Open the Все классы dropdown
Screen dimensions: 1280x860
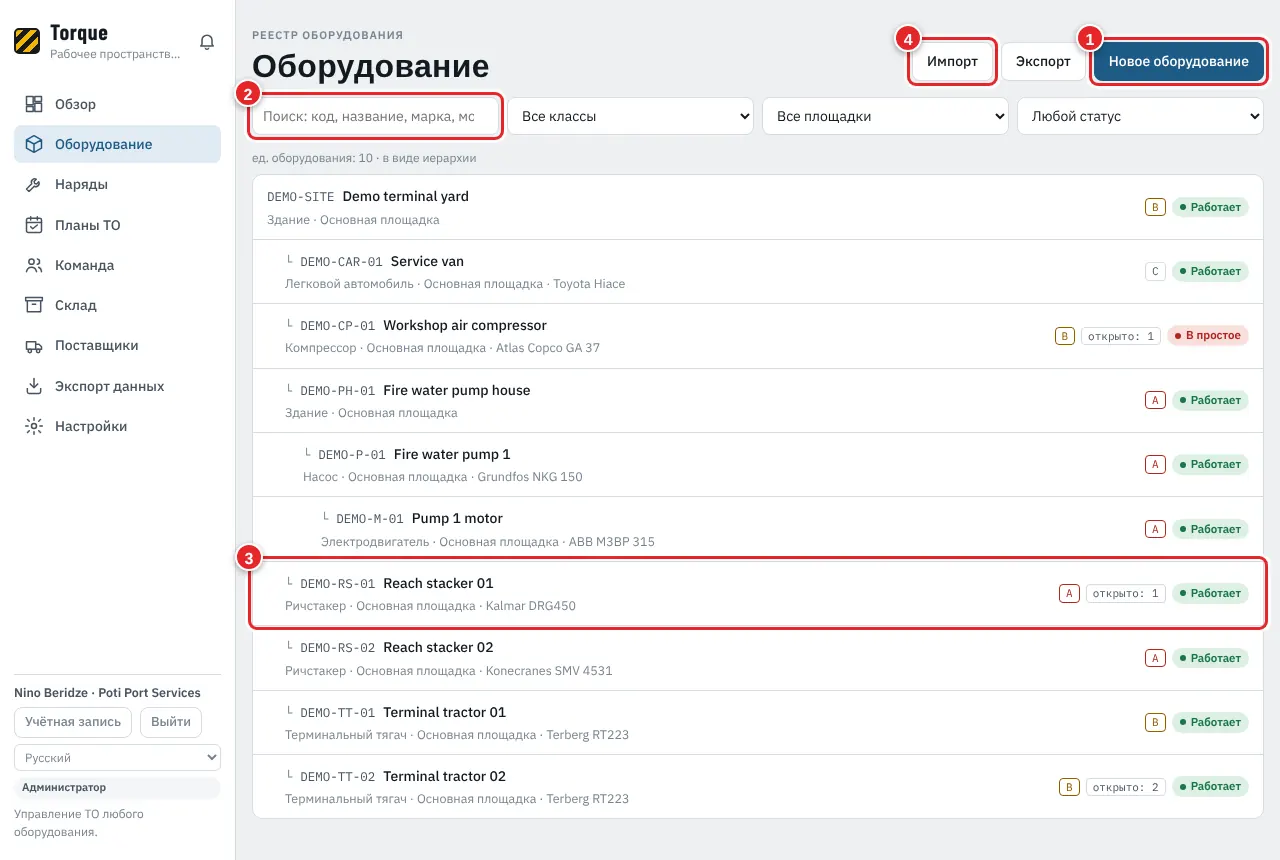[631, 116]
